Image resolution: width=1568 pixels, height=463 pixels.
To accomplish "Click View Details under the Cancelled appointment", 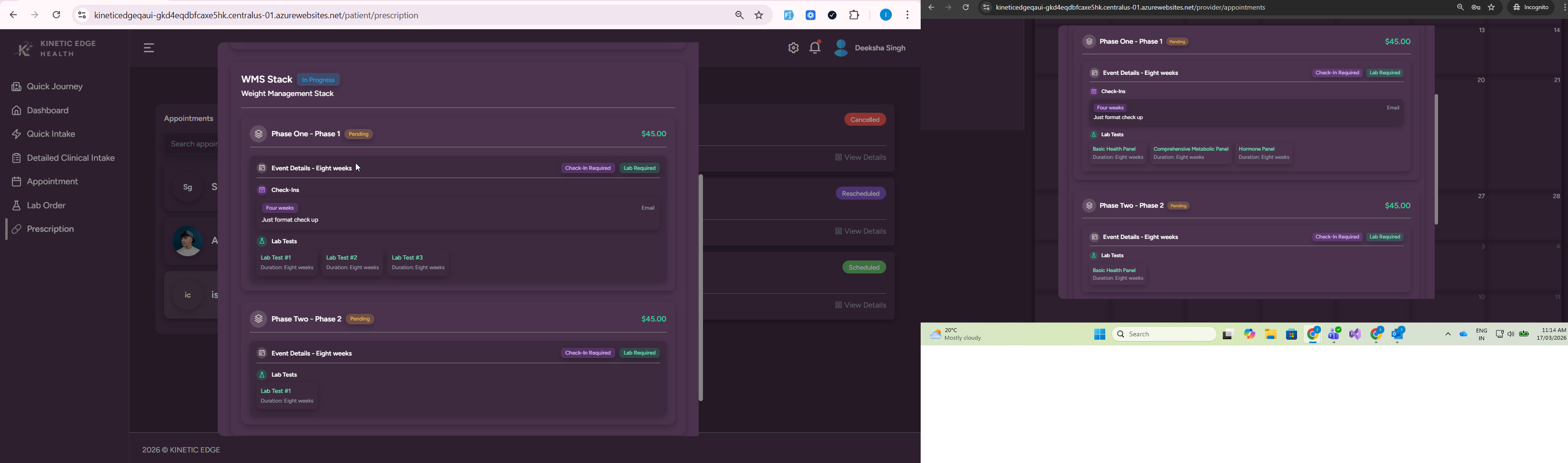I will (x=860, y=158).
